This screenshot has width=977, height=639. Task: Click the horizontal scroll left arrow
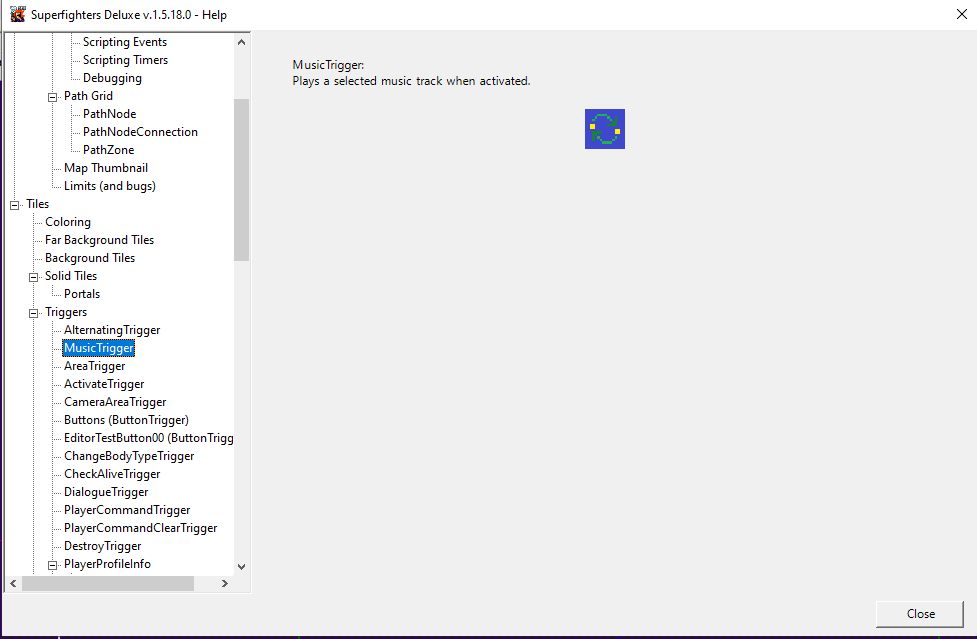point(13,584)
